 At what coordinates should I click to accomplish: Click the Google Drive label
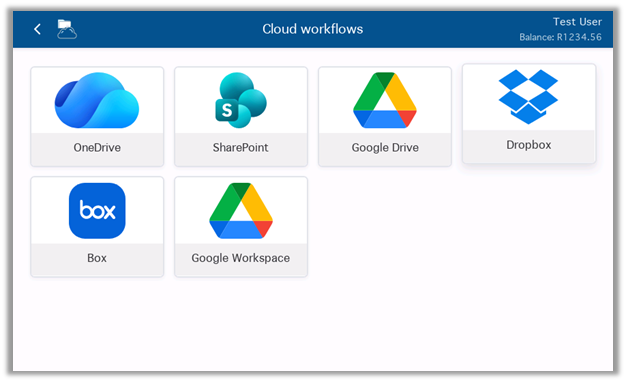(x=385, y=148)
